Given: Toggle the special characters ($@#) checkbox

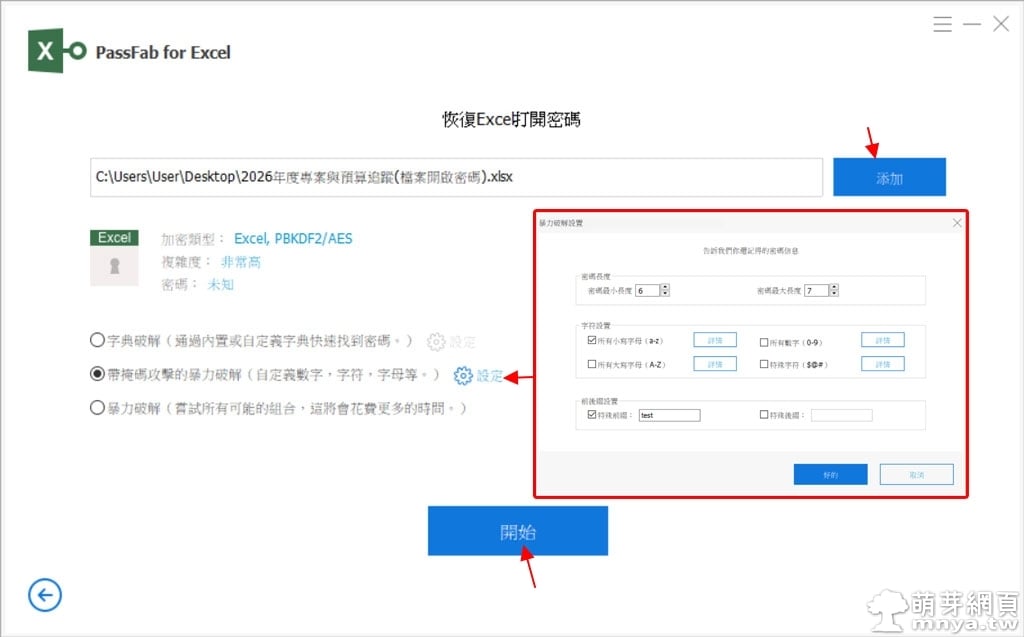Looking at the screenshot, I should coord(763,364).
